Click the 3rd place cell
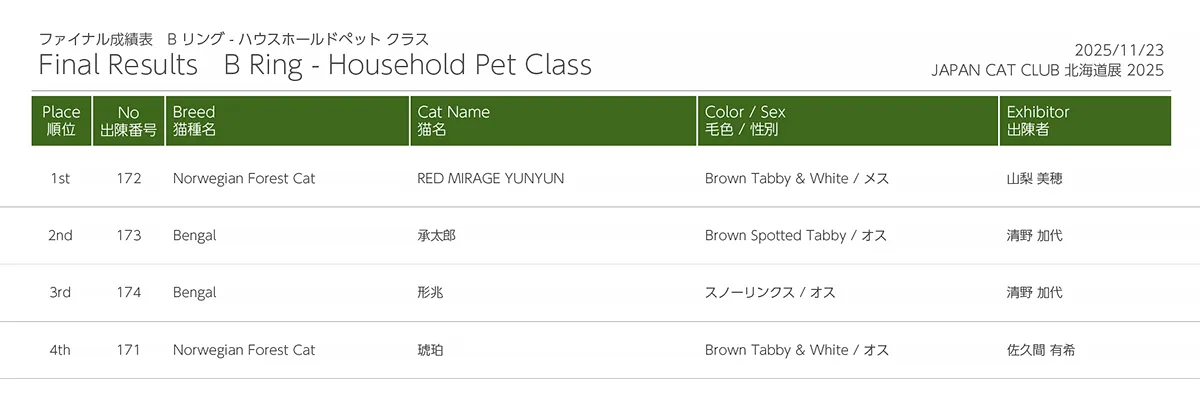 click(x=60, y=293)
